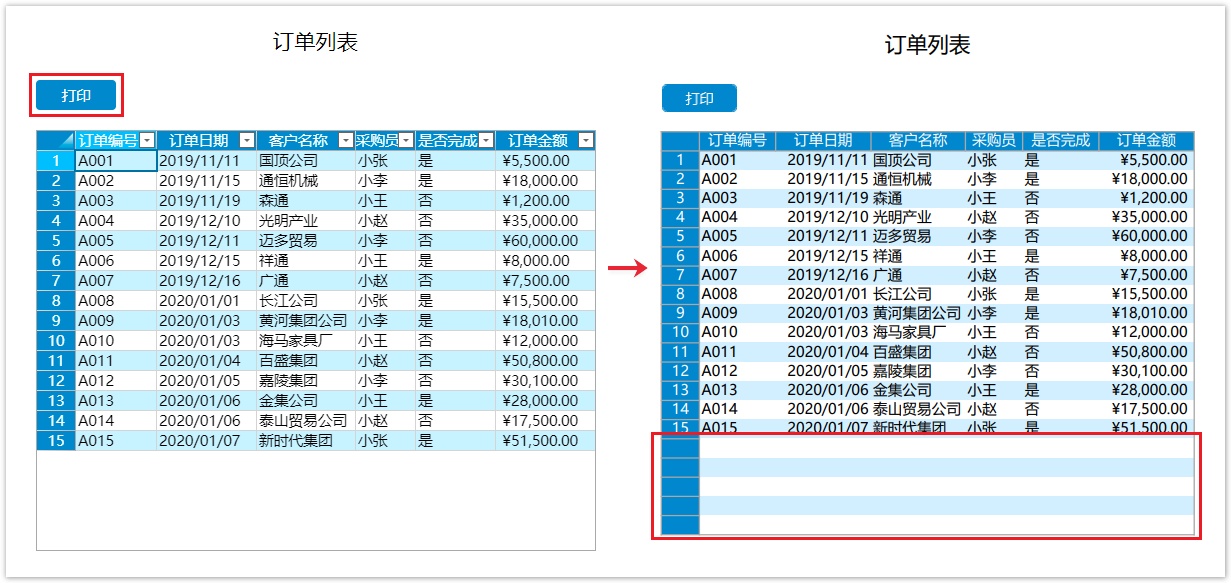This screenshot has width=1231, height=583.
Task: Open the 采购员 column filter dropdown
Action: click(406, 141)
